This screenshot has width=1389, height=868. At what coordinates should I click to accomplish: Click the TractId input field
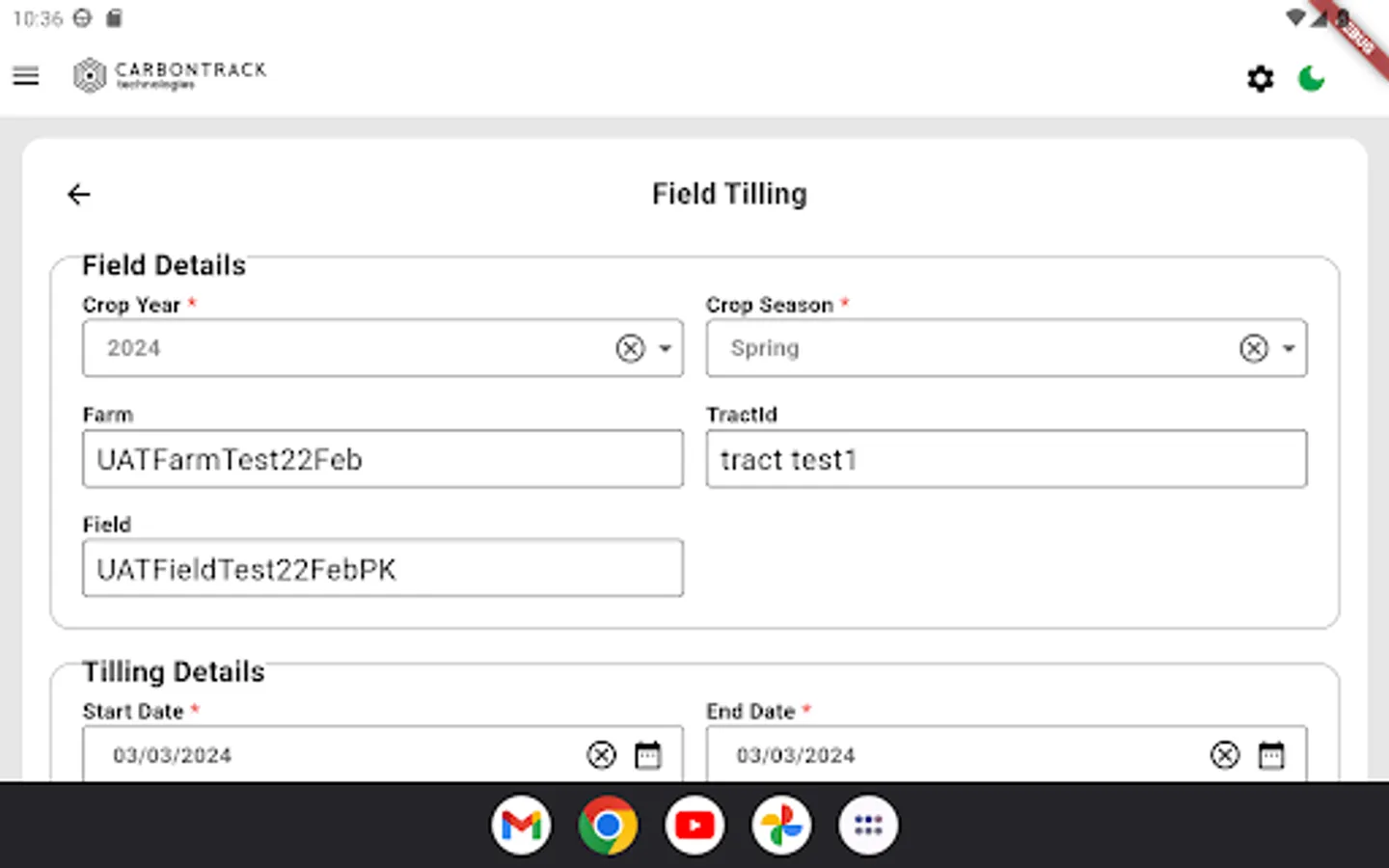tap(1006, 459)
